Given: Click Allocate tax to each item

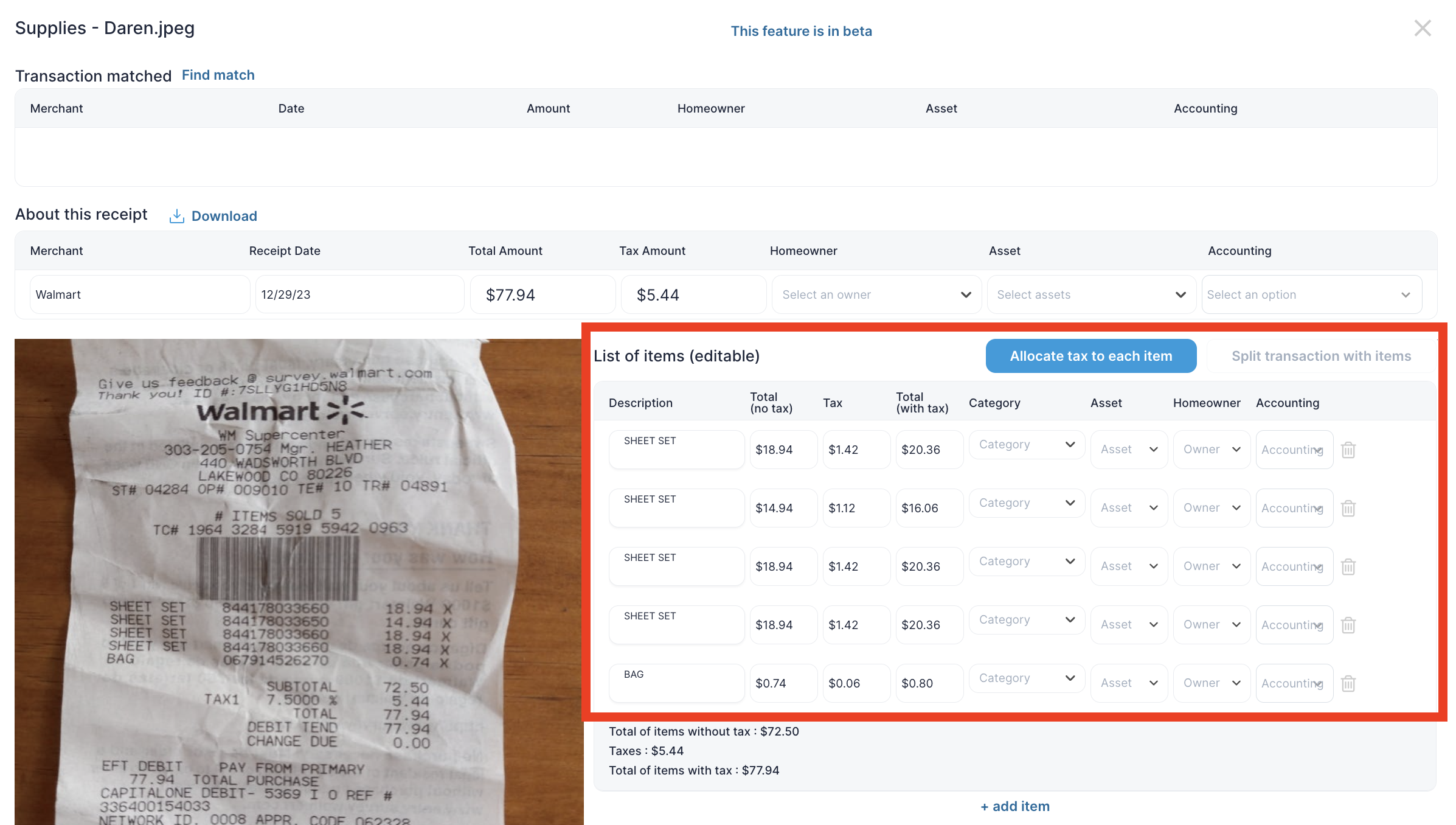Looking at the screenshot, I should click(x=1091, y=356).
